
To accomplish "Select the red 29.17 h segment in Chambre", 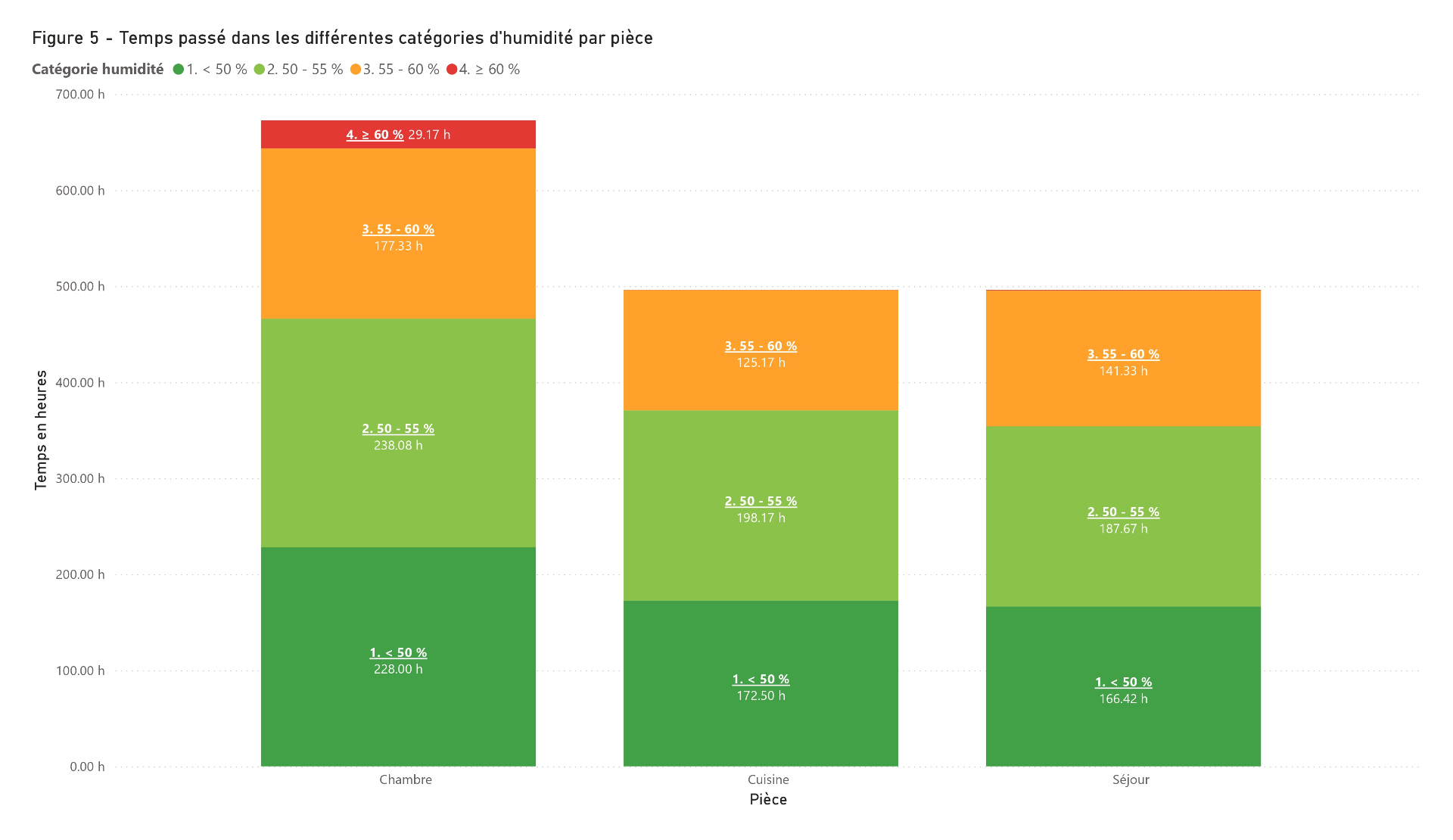I will click(398, 135).
